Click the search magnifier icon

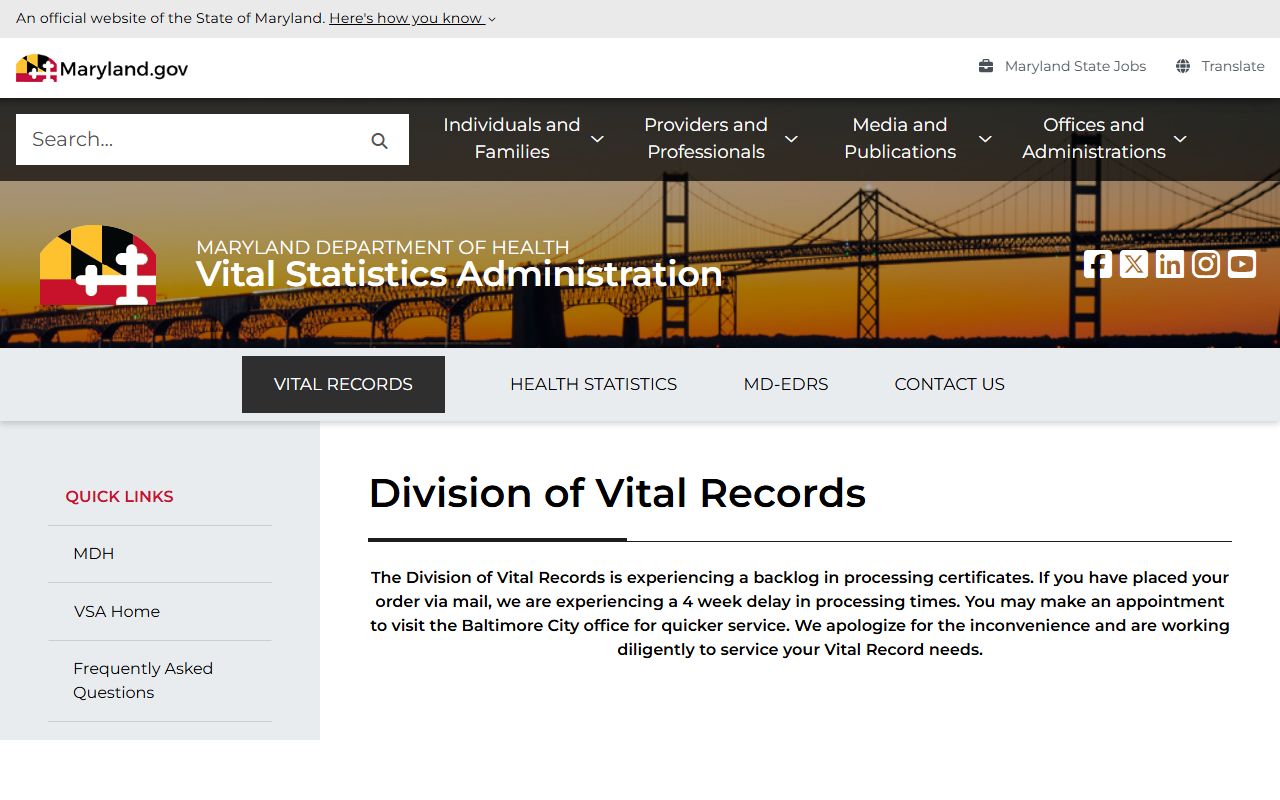379,140
